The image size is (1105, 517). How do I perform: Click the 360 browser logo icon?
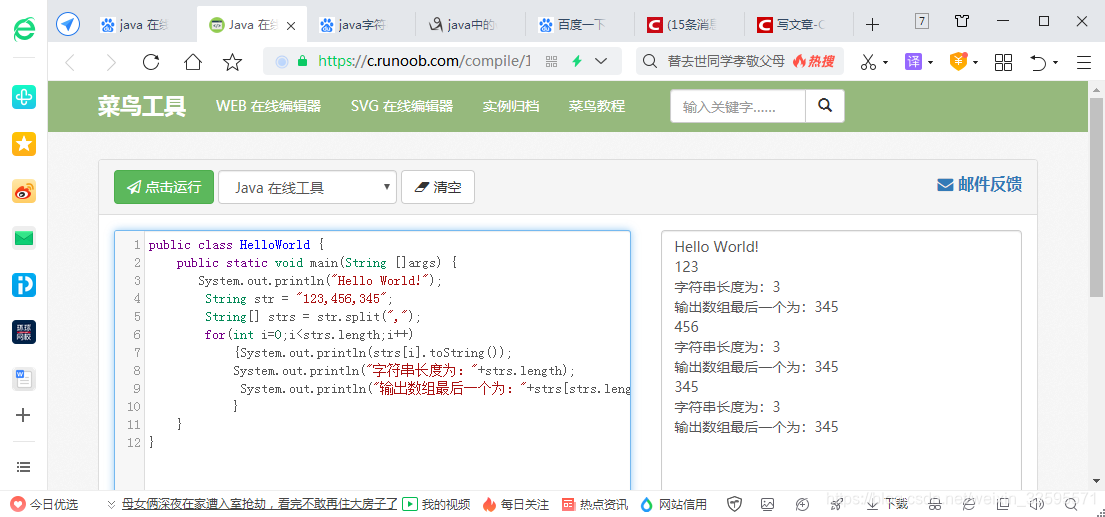tap(24, 28)
